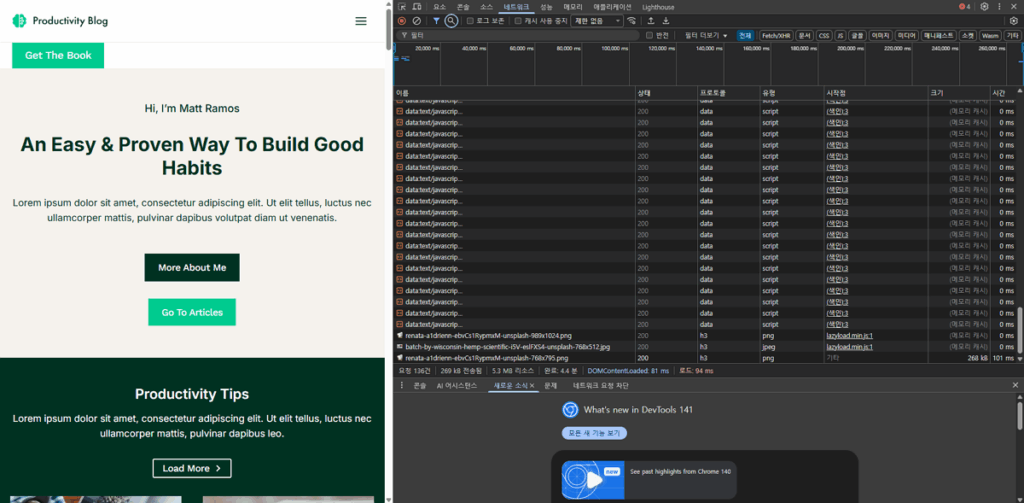Toggle the 캐시 사용 중지 checkbox
Image resolution: width=1024 pixels, height=503 pixels.
click(x=518, y=20)
